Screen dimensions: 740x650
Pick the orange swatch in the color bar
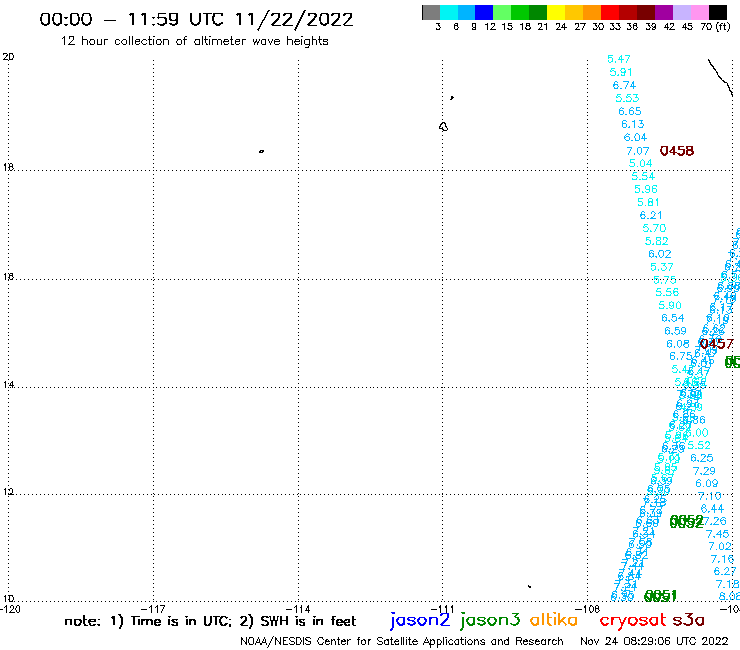pyautogui.click(x=592, y=13)
